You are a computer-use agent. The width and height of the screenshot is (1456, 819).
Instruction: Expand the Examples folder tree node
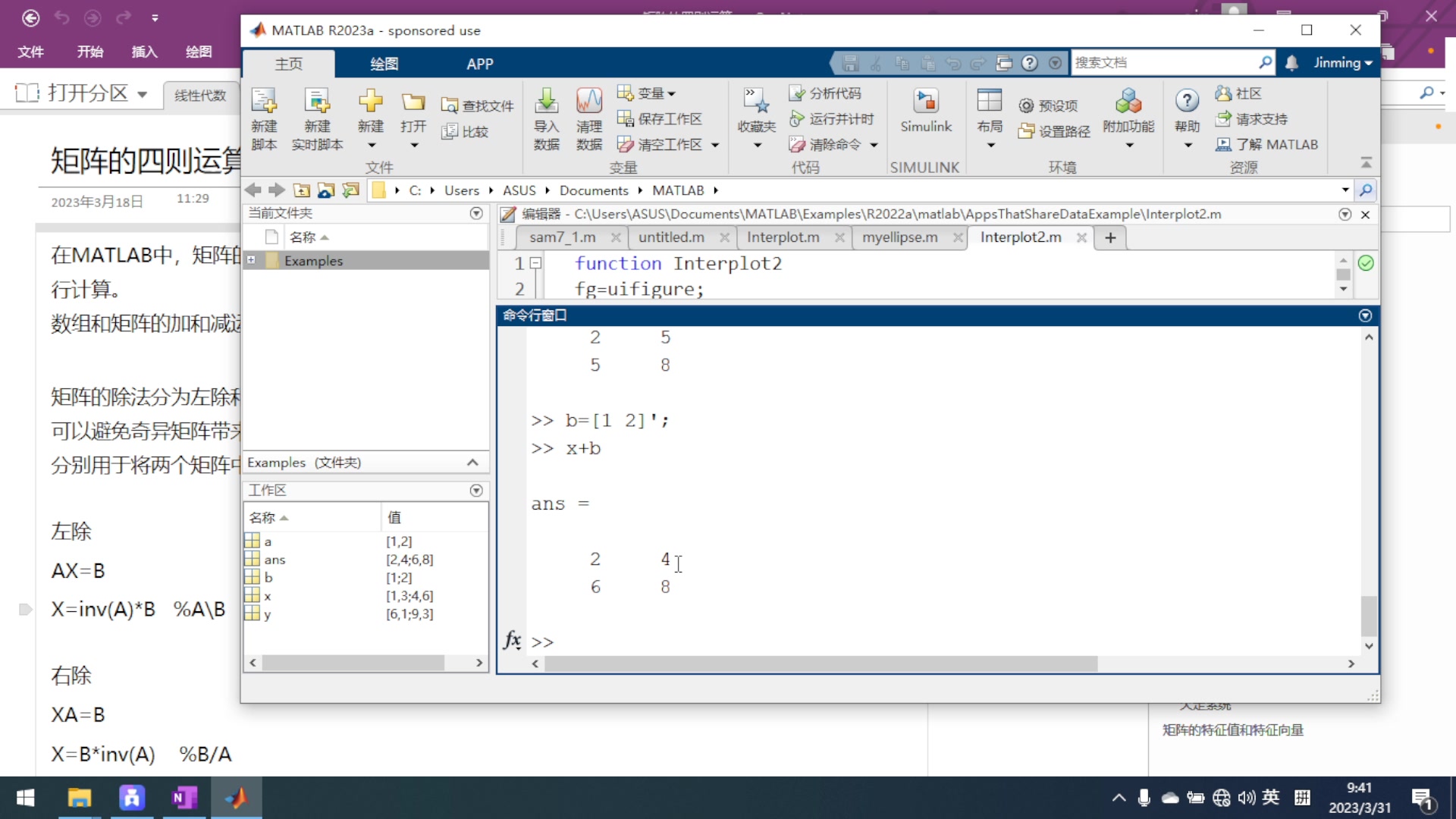point(251,260)
